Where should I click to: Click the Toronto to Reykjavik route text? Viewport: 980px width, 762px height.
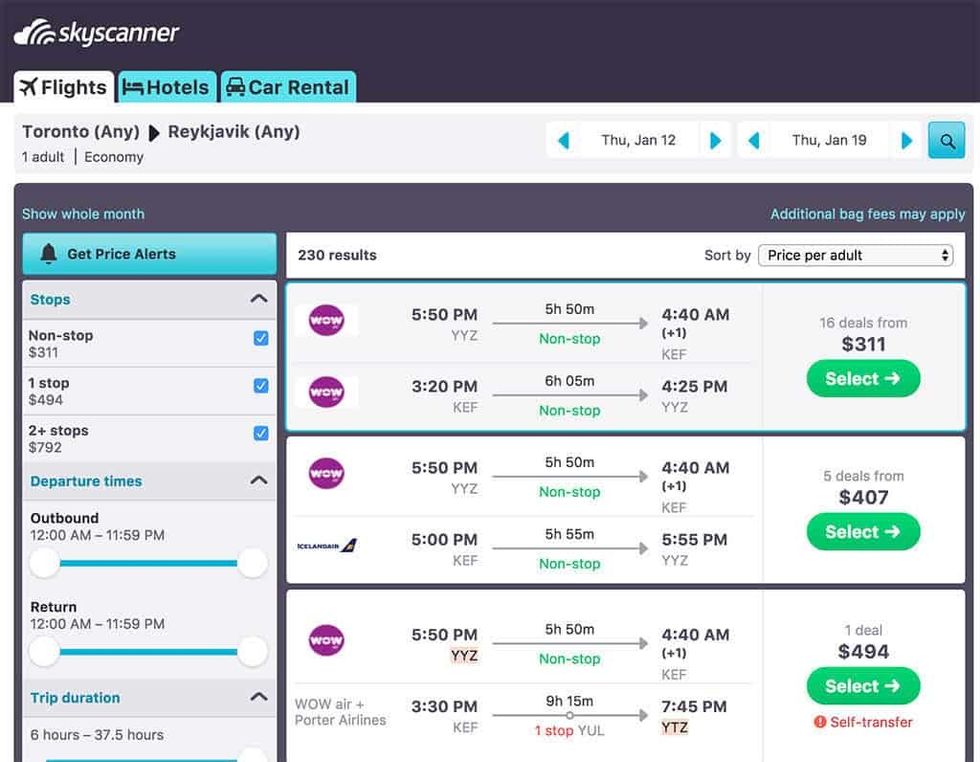161,132
